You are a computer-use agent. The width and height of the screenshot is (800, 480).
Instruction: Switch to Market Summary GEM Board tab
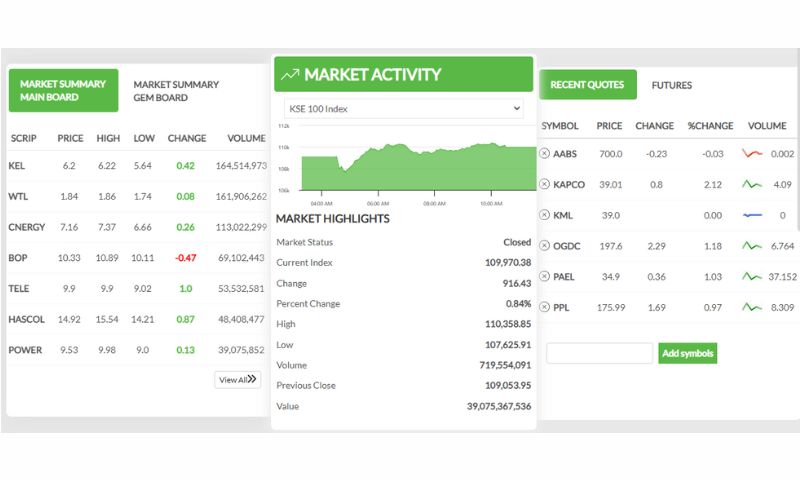(176, 91)
